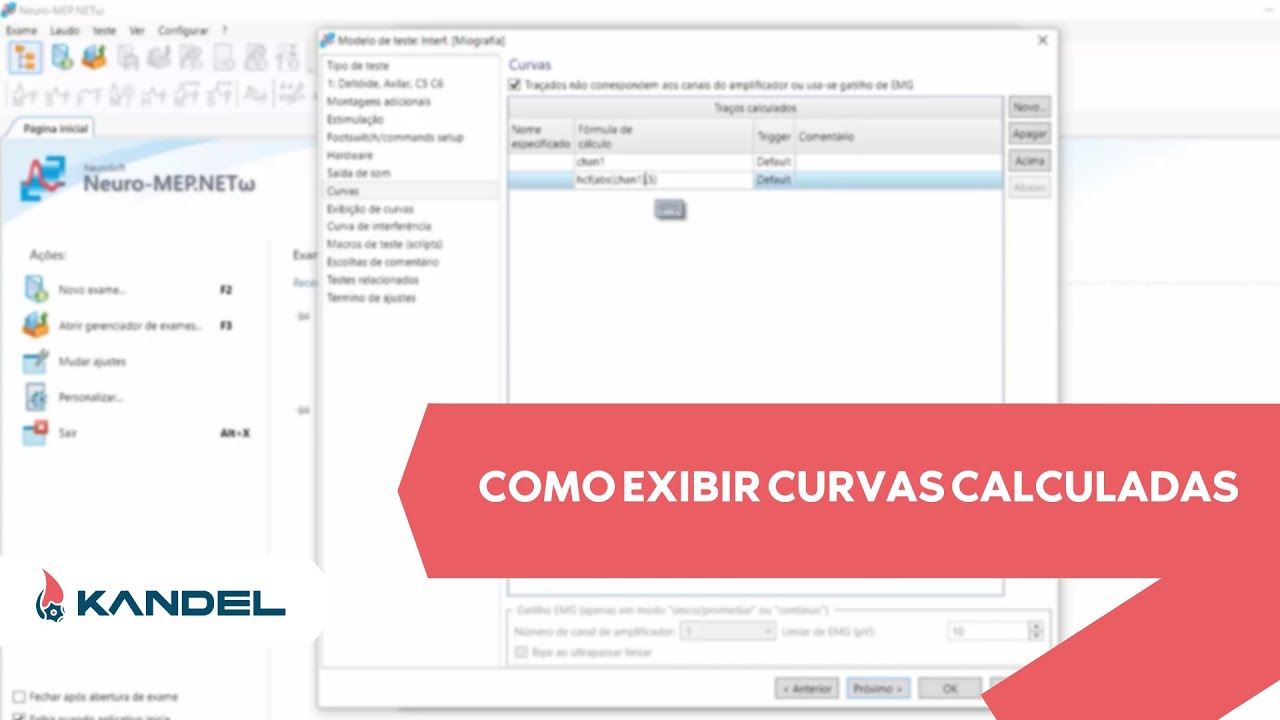1280x720 pixels.
Task: Click the Abaixo button
Action: (x=1029, y=188)
